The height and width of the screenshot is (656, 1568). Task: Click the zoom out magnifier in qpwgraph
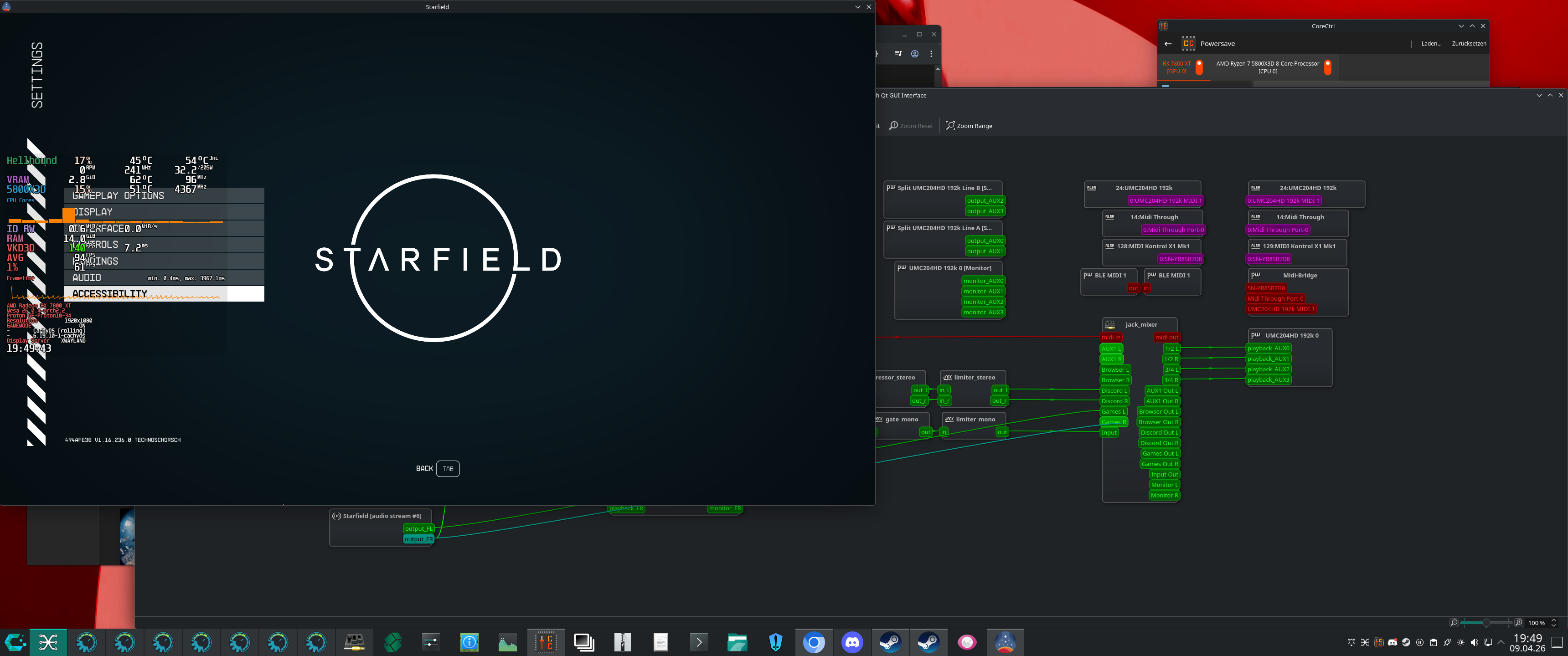pyautogui.click(x=1454, y=623)
